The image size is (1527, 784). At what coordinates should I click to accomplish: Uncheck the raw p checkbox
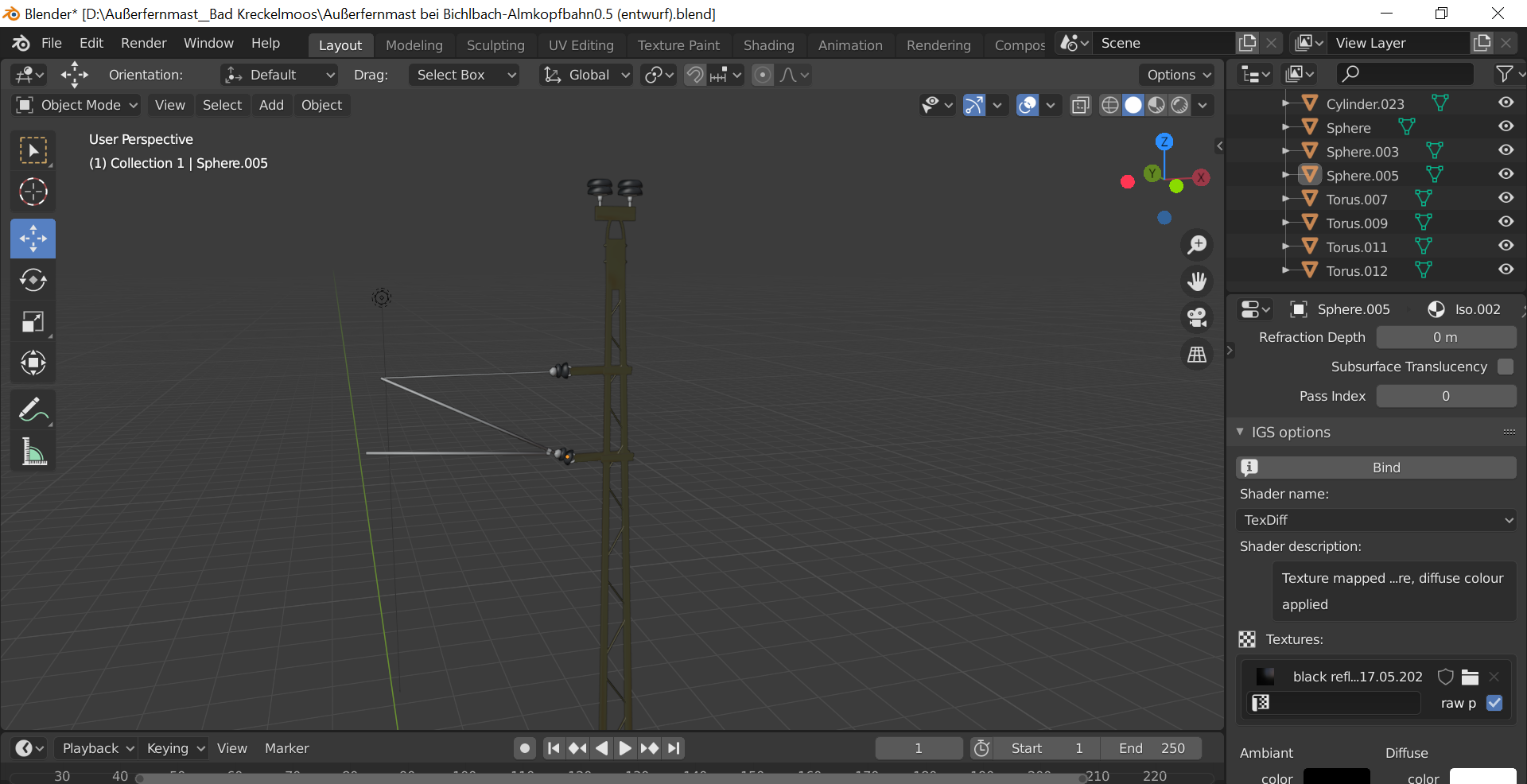1494,703
